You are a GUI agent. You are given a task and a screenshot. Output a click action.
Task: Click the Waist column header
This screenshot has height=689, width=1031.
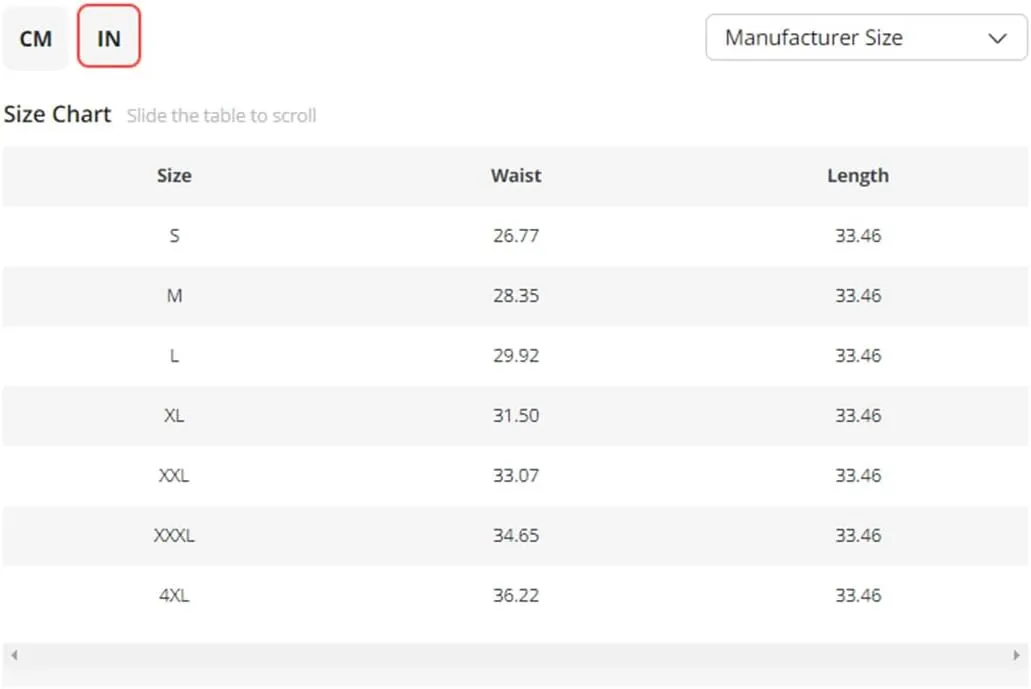[516, 176]
